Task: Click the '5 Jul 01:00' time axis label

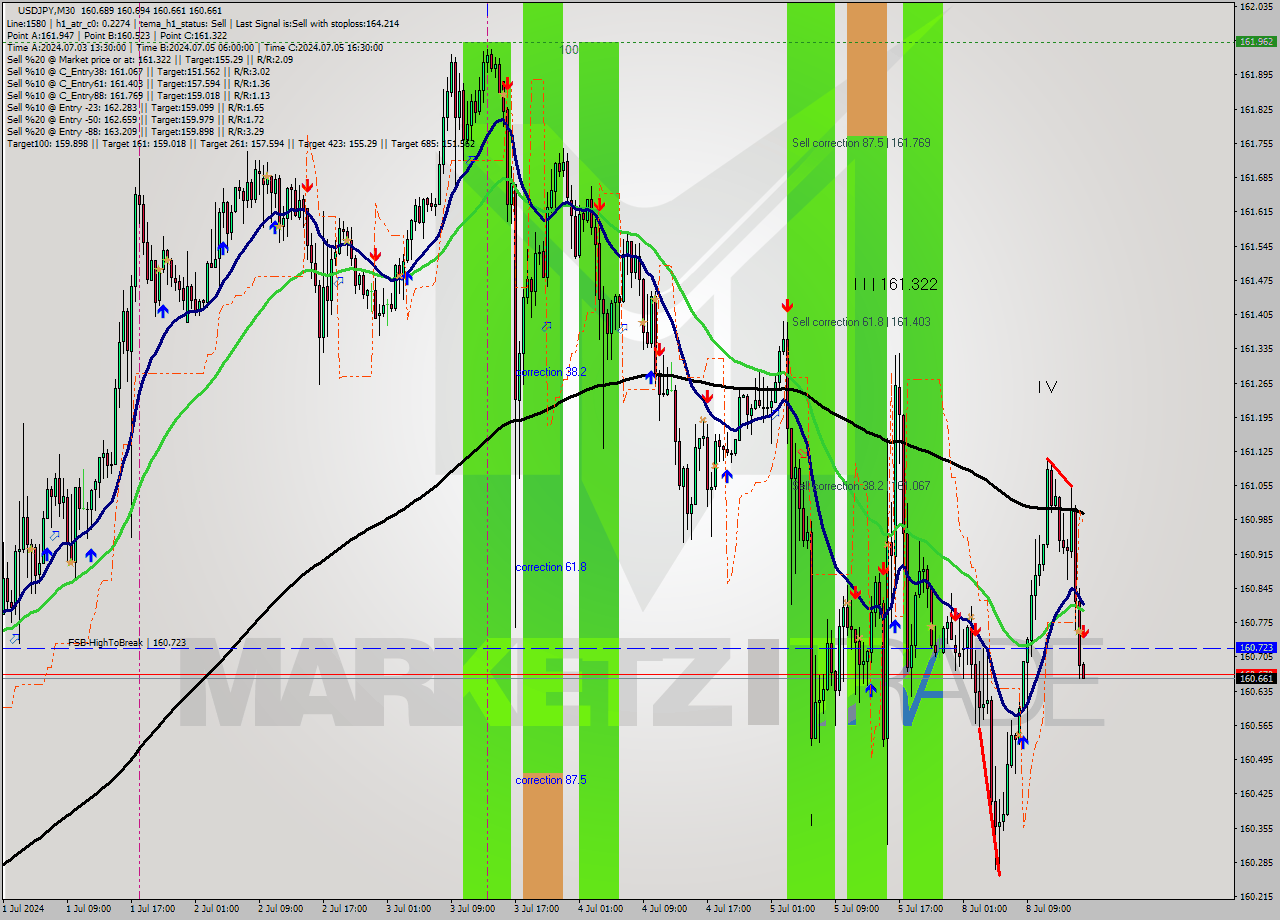Action: (x=792, y=909)
